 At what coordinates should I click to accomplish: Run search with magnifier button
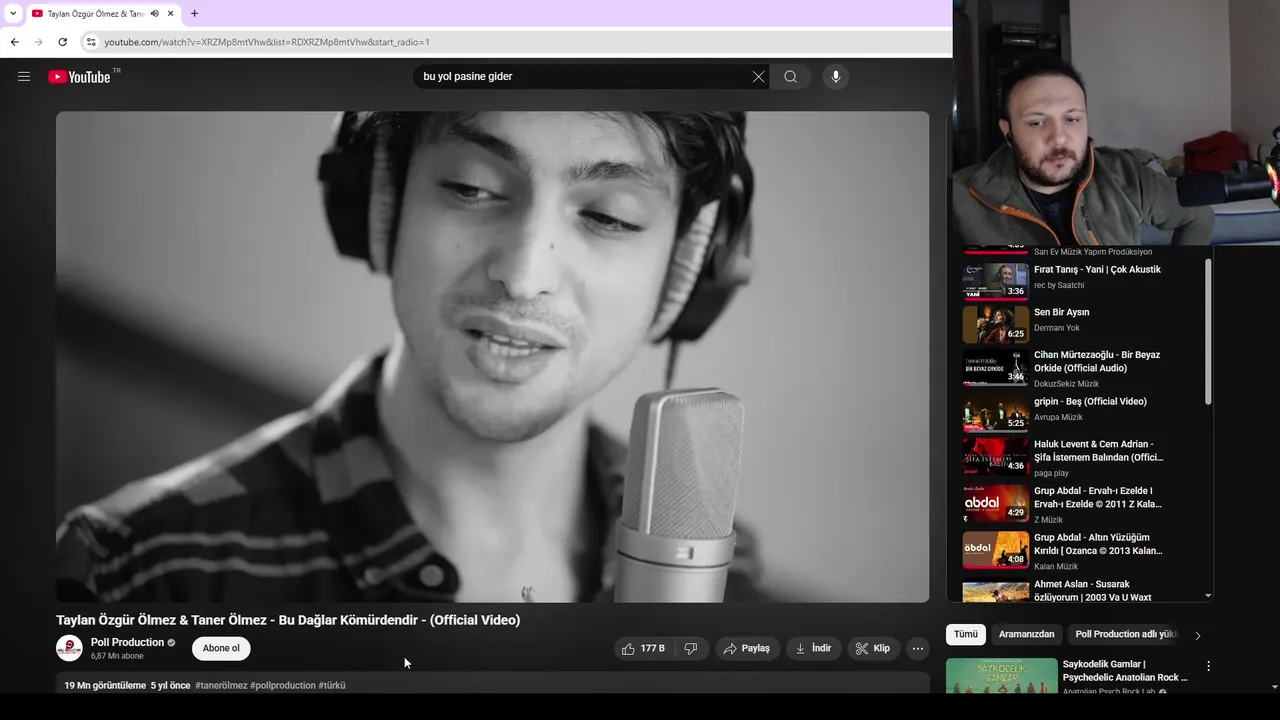pyautogui.click(x=790, y=77)
